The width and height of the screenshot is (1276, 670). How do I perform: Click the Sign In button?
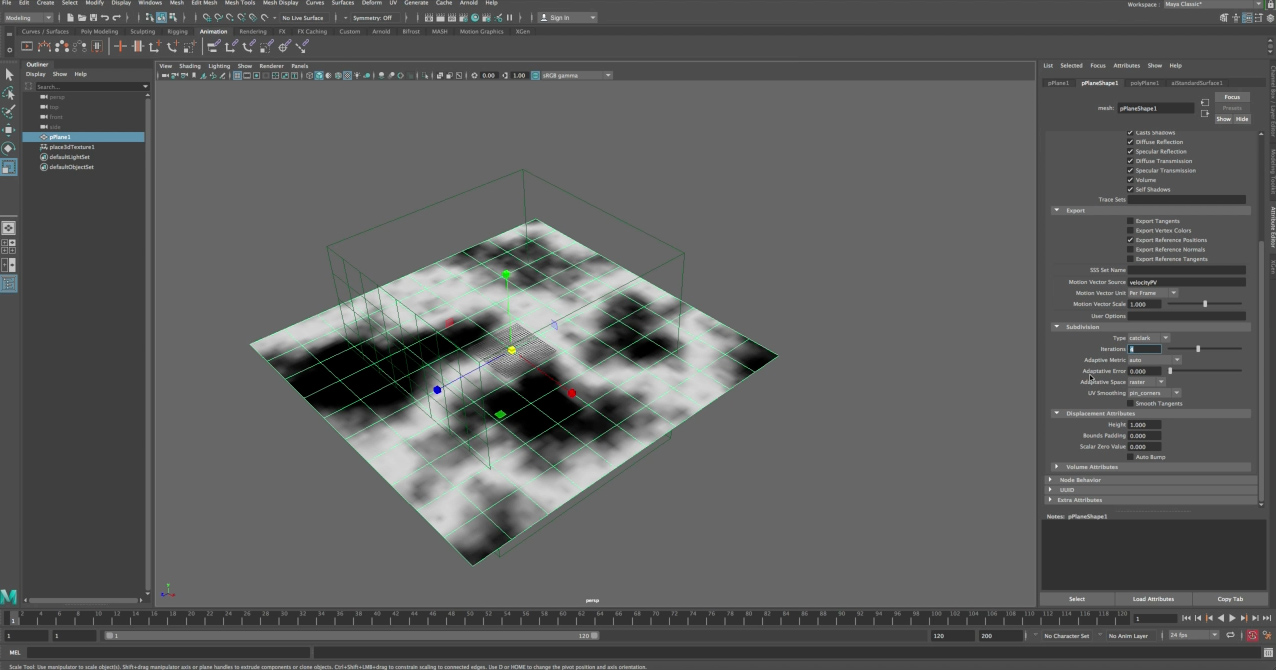[x=567, y=17]
